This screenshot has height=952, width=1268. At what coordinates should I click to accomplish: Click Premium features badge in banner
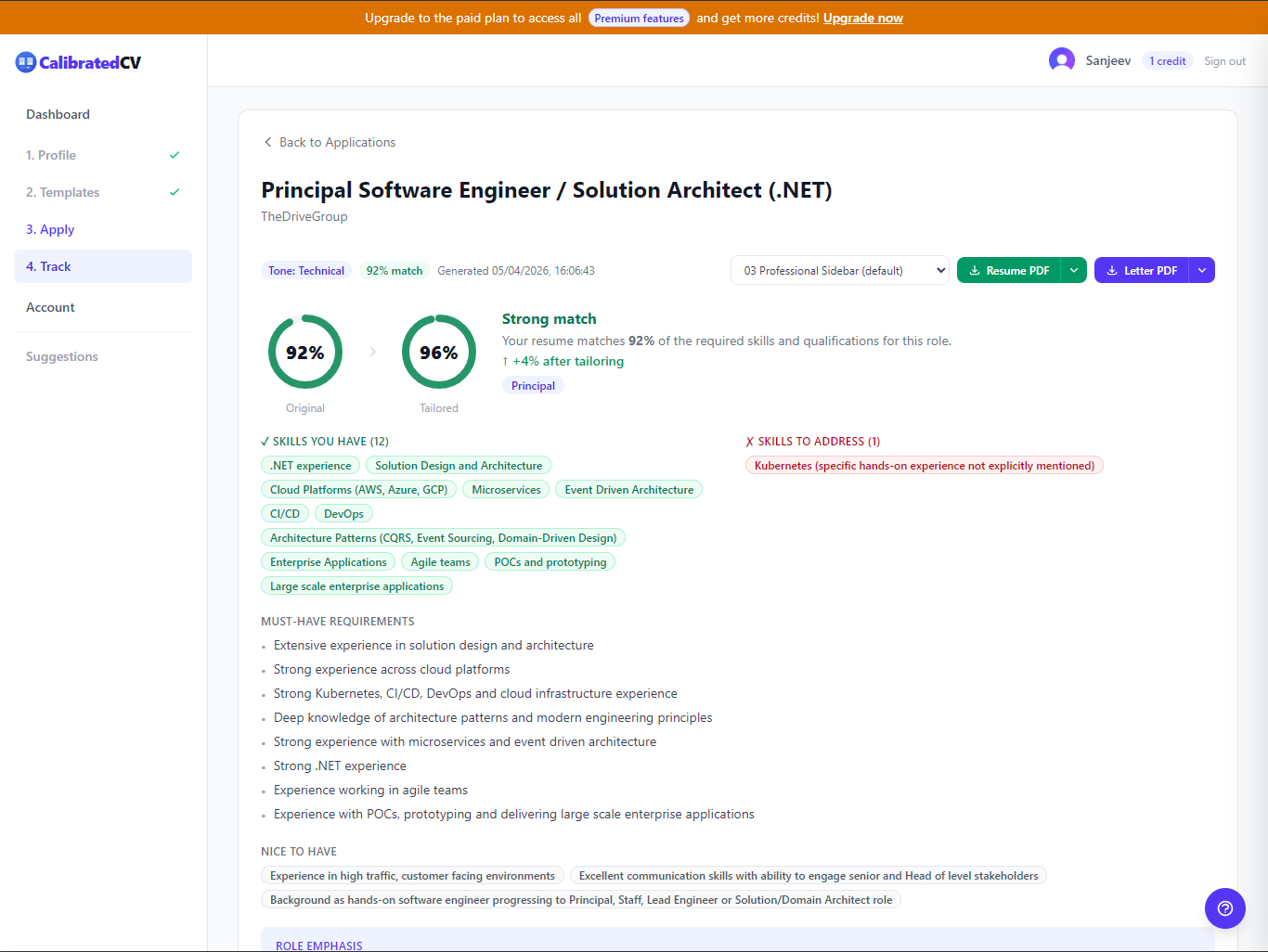pos(639,18)
